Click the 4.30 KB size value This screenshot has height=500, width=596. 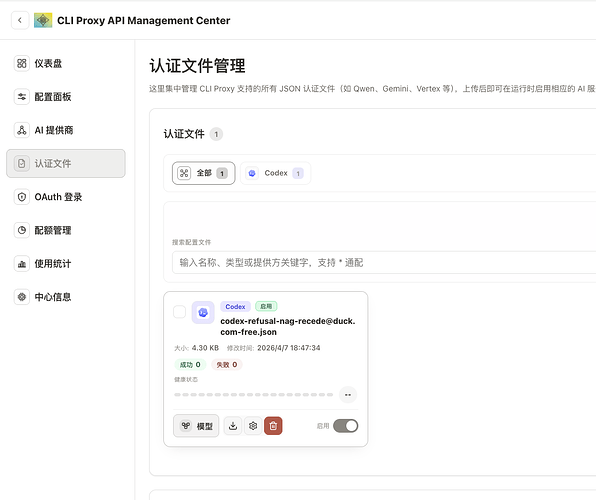coord(205,348)
